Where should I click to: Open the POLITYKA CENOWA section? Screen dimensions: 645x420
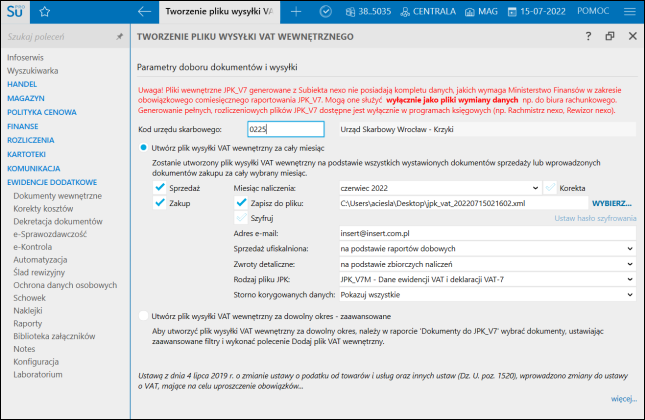click(x=42, y=112)
